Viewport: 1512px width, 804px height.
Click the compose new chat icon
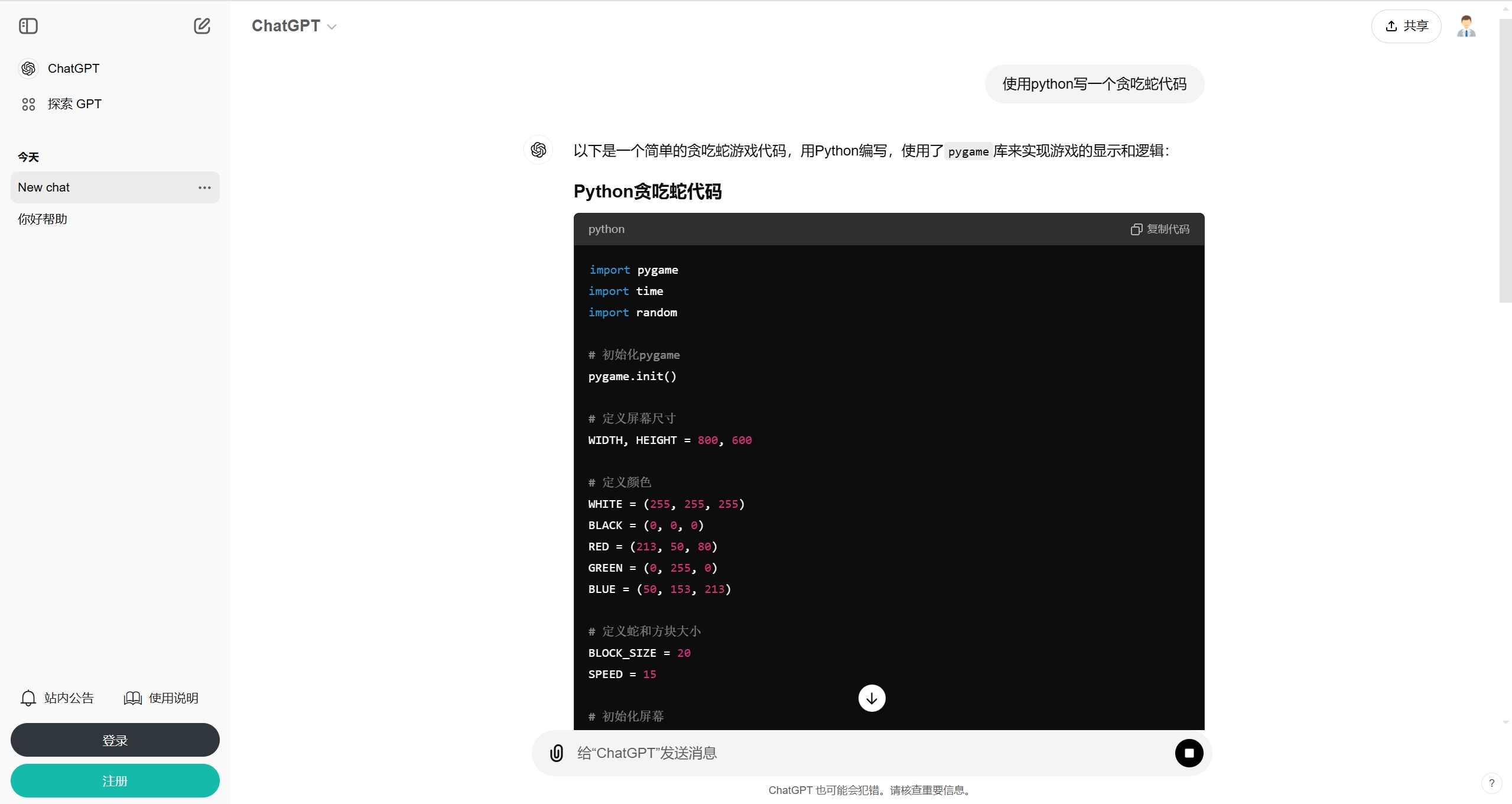point(201,25)
